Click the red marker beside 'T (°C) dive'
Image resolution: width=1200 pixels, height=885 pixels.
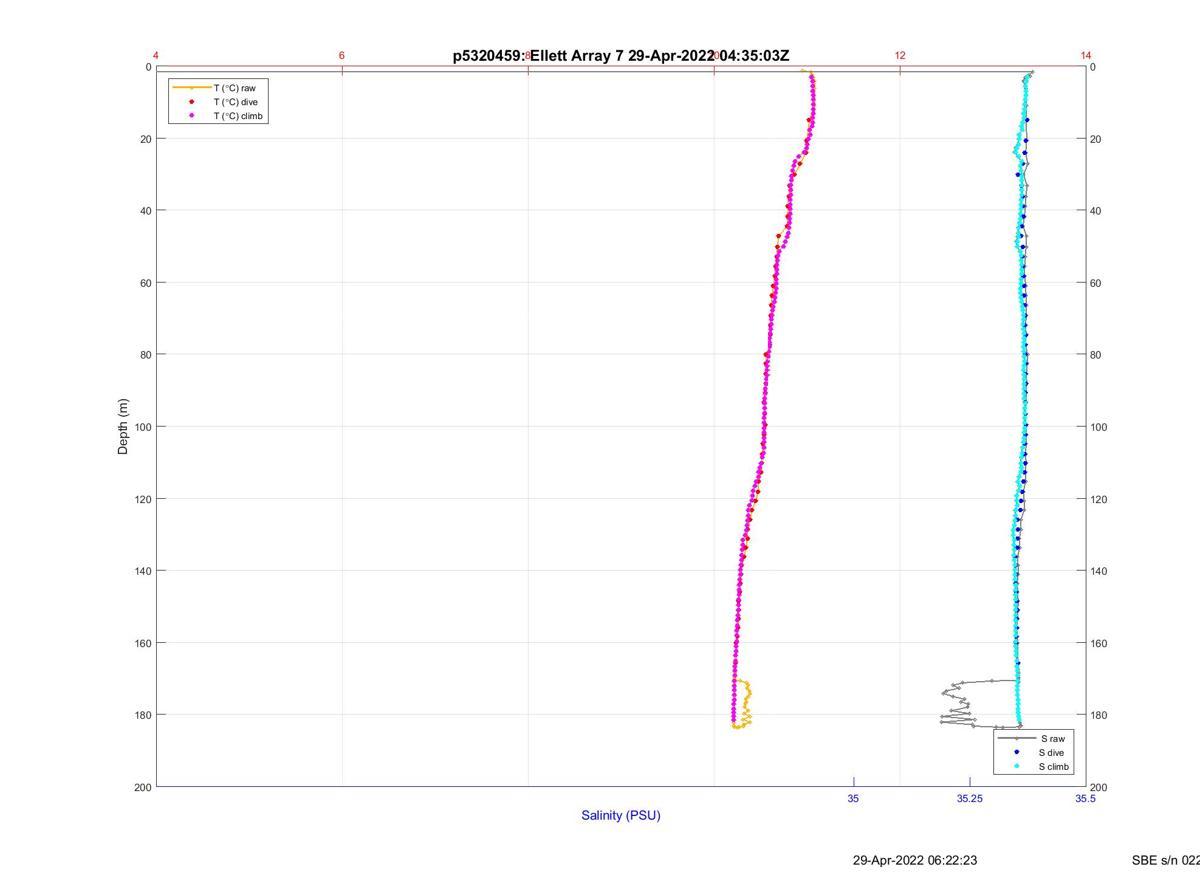click(x=192, y=102)
